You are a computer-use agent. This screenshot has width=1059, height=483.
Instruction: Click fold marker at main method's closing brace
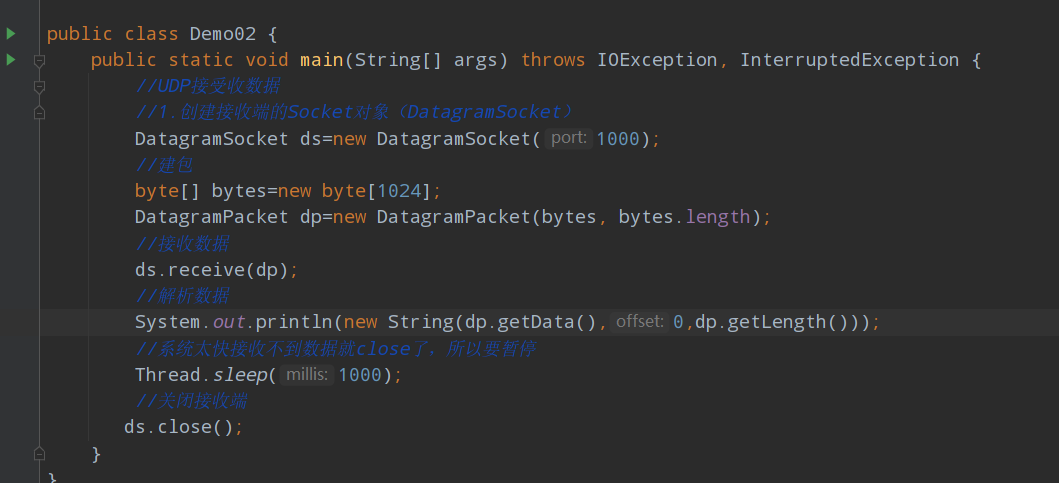(39, 453)
